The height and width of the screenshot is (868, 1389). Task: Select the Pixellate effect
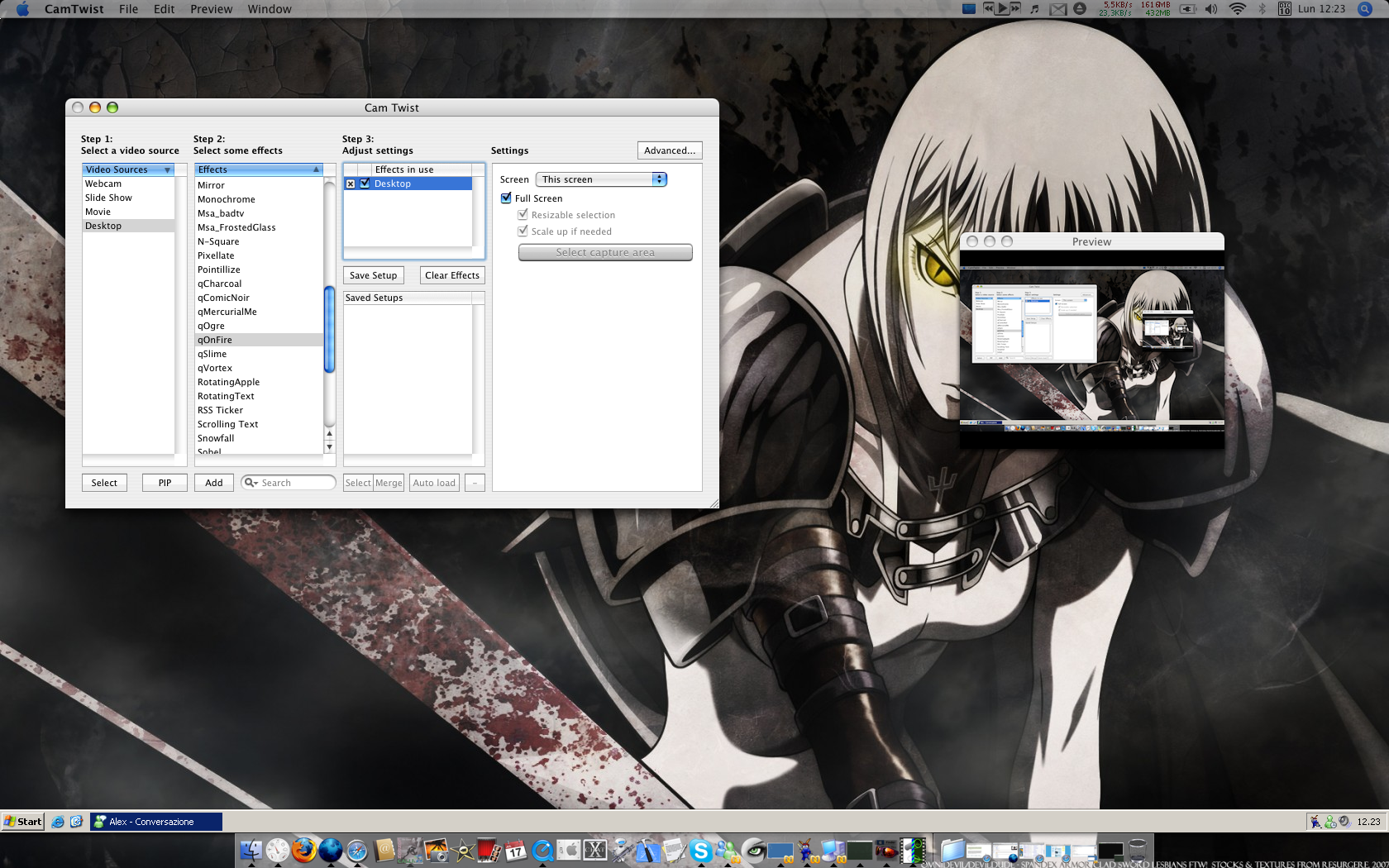point(259,255)
